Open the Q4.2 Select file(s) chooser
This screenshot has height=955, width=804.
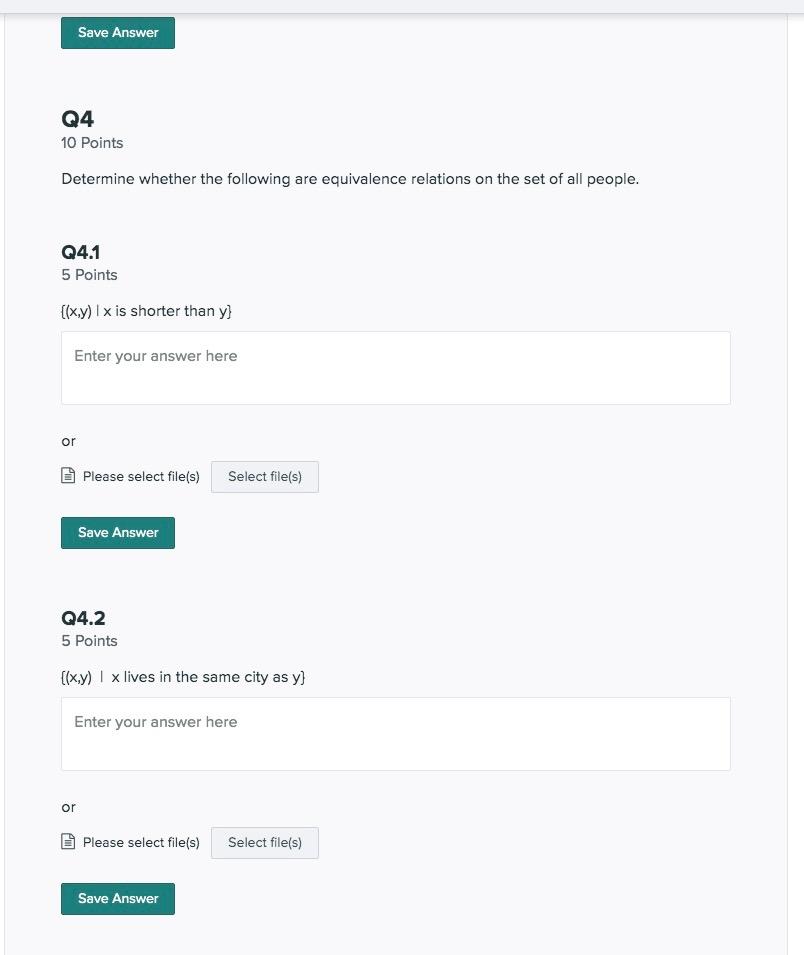pyautogui.click(x=264, y=843)
